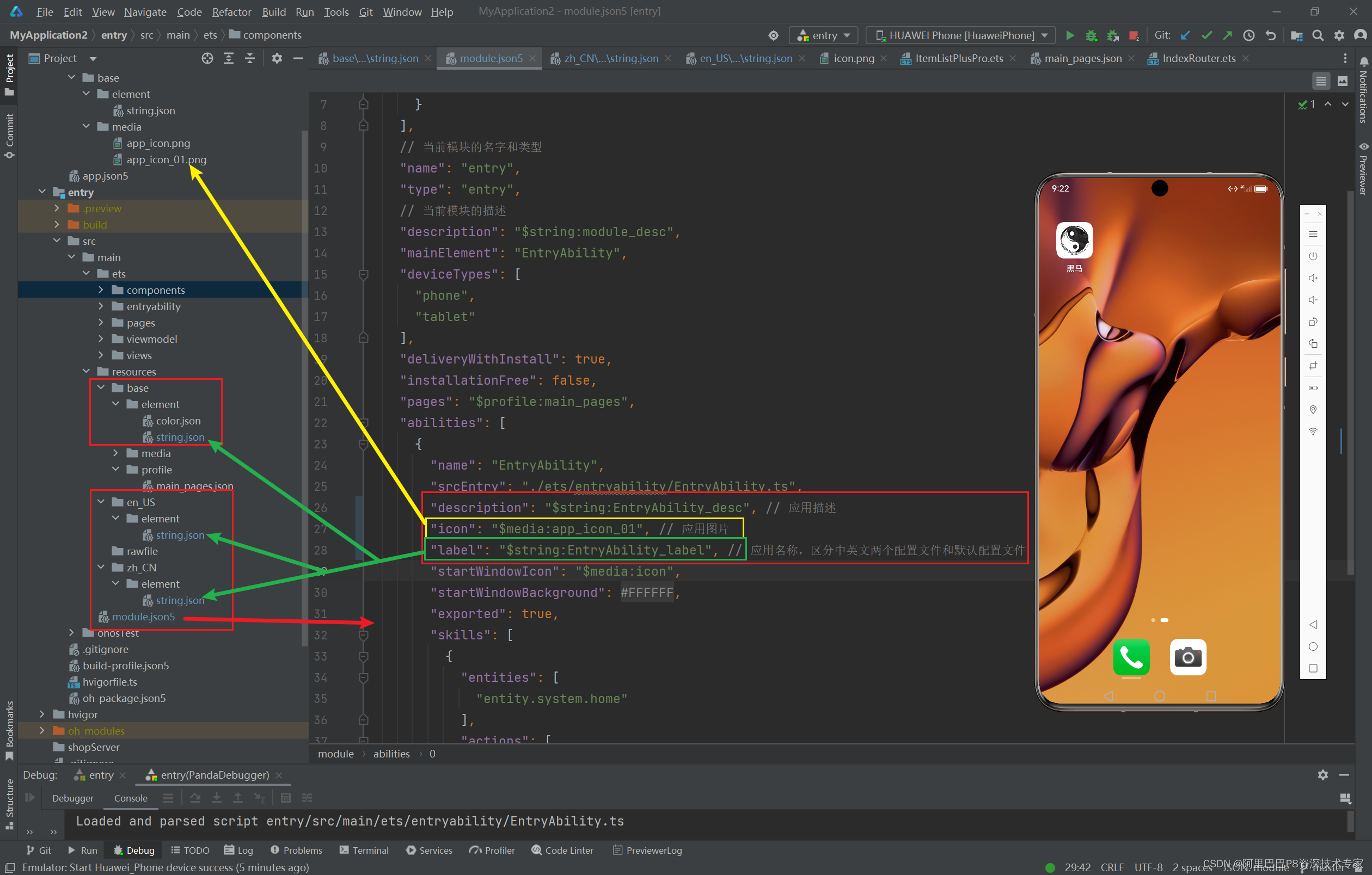The image size is (1372, 875).
Task: Click the red Stop button in toolbar
Action: tap(1134, 35)
